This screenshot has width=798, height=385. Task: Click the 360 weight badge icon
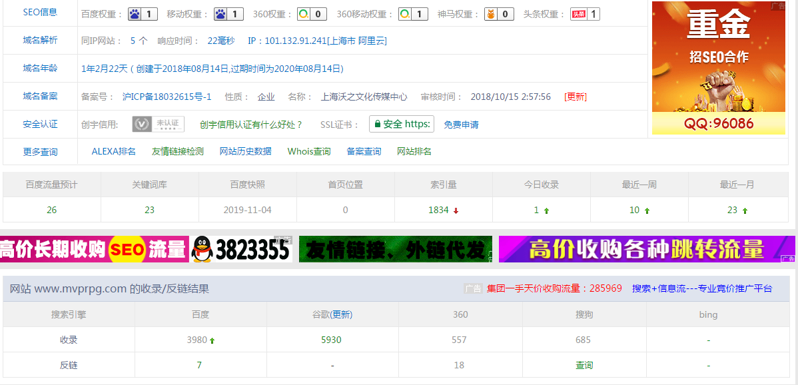pyautogui.click(x=312, y=14)
